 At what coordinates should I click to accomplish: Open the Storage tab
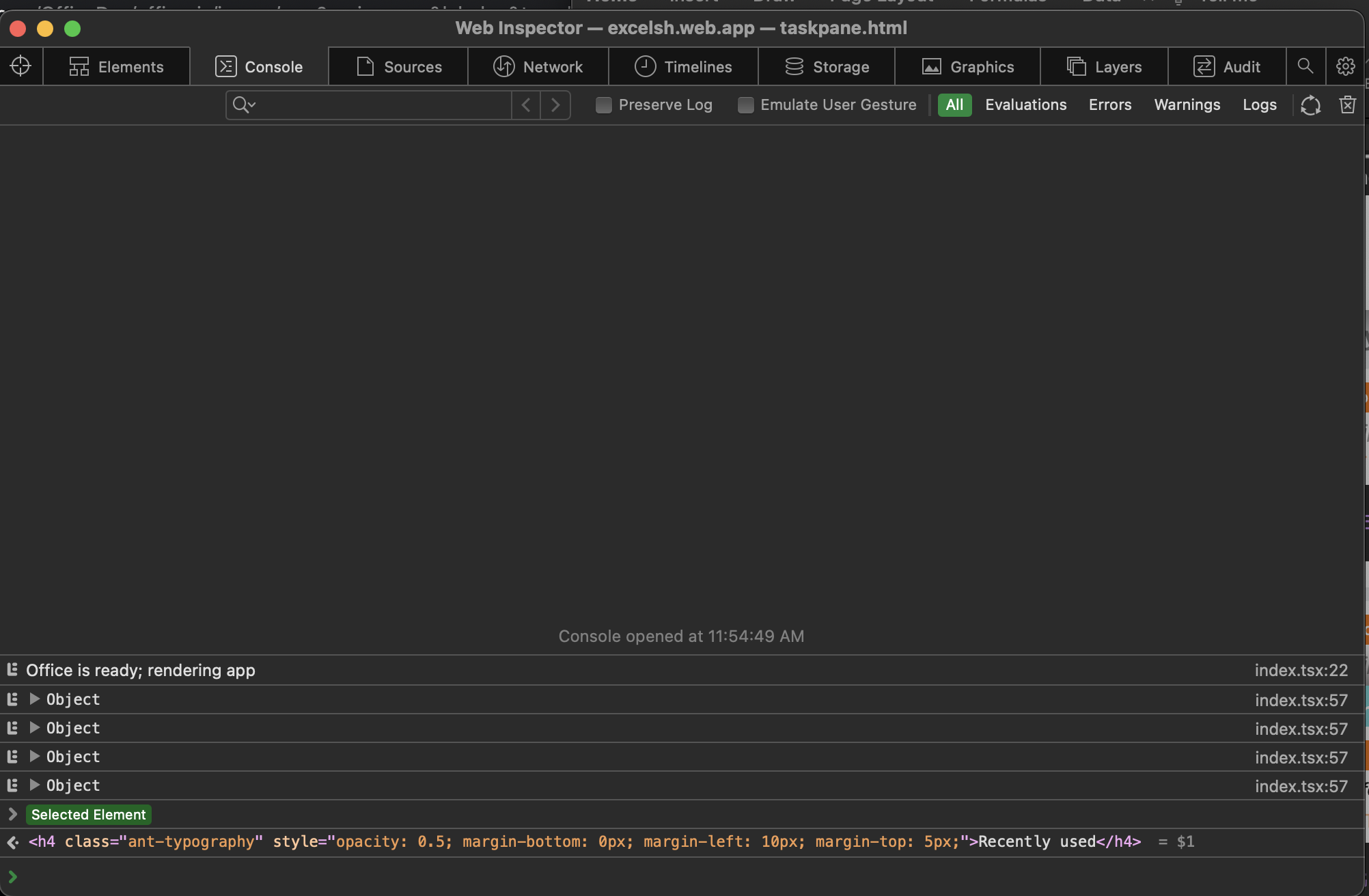pos(827,67)
